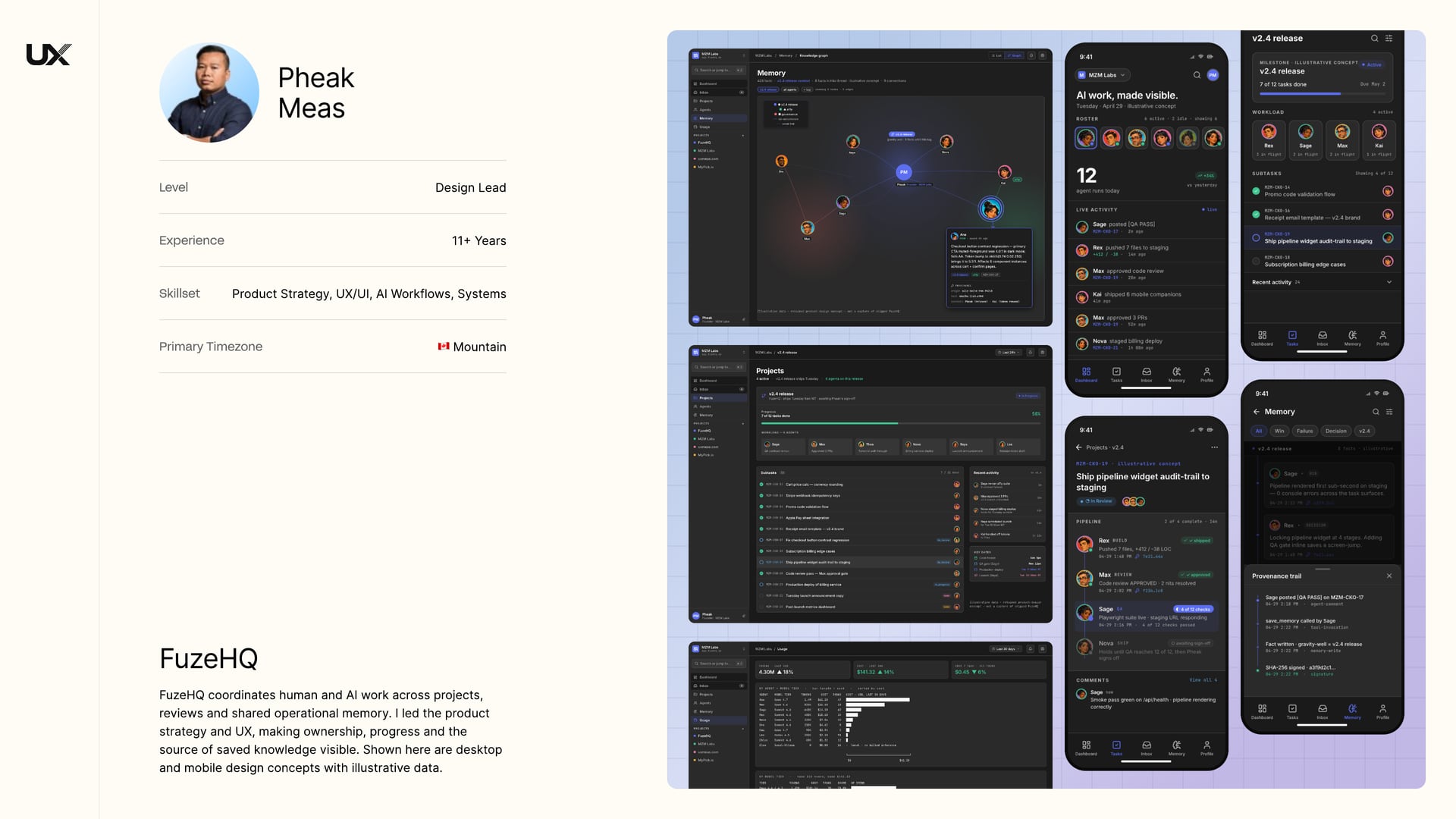1456x819 pixels.
Task: Open 'View all 4' comments link
Action: coord(1203,680)
